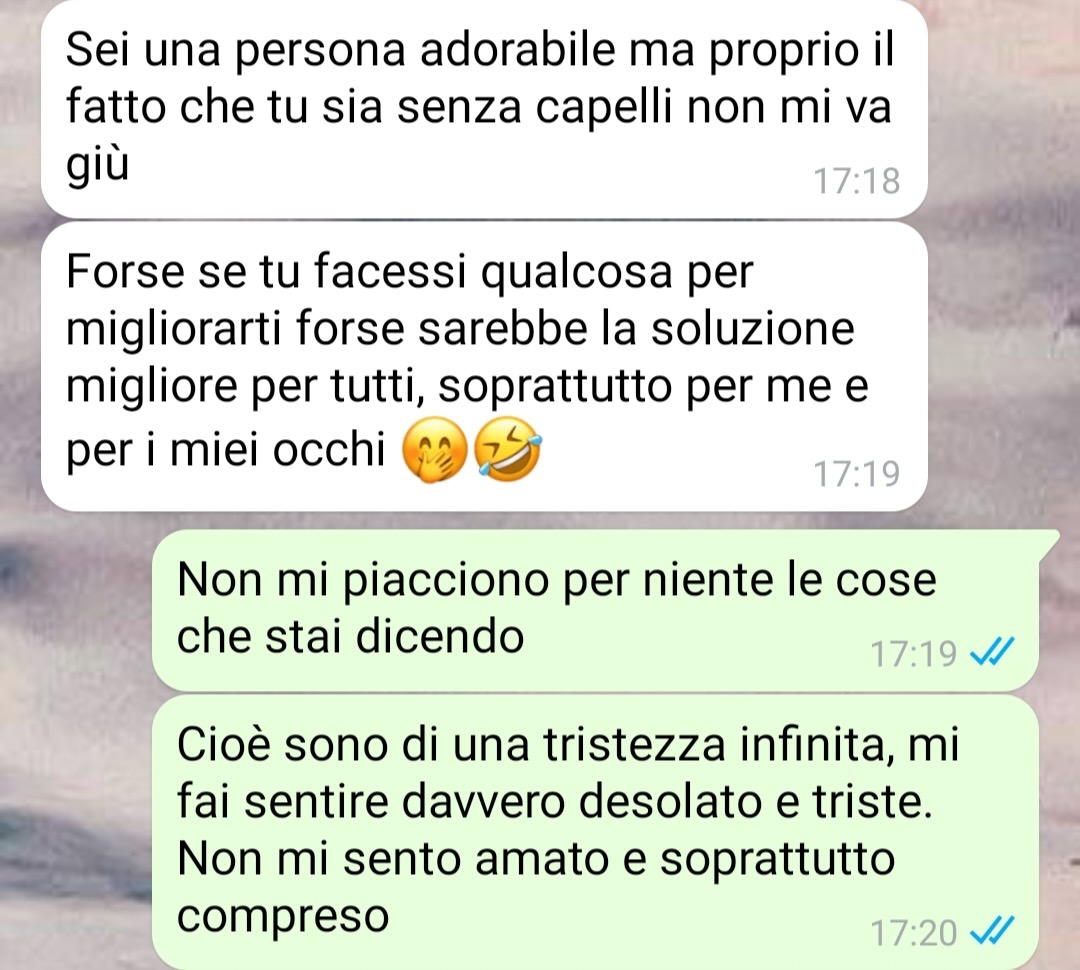The width and height of the screenshot is (1080, 970).
Task: Click the 17:20 timestamp
Action: point(914,933)
